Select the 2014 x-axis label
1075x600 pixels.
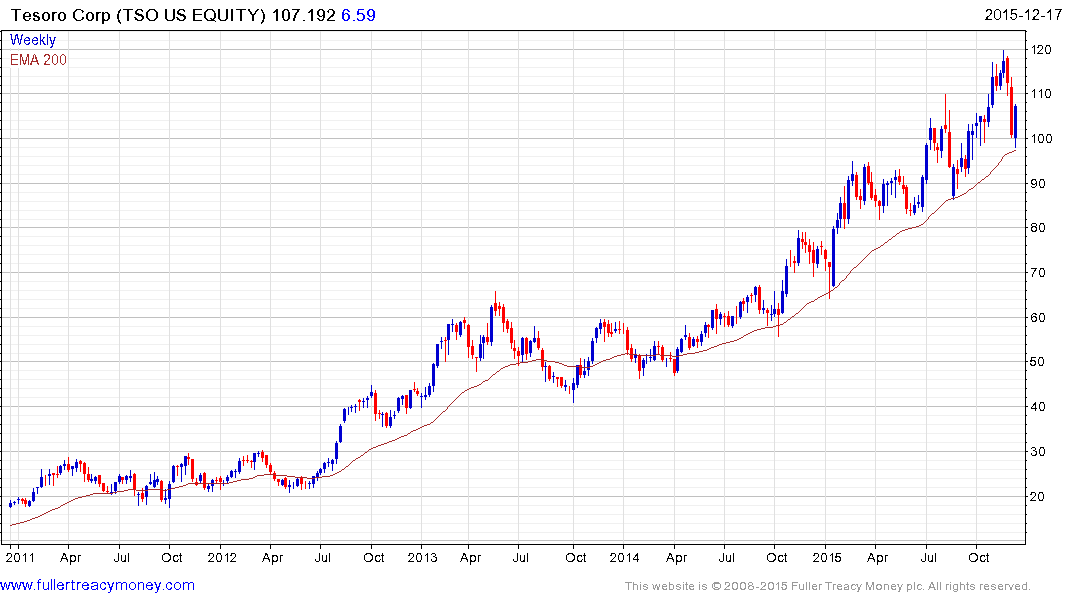[x=624, y=557]
